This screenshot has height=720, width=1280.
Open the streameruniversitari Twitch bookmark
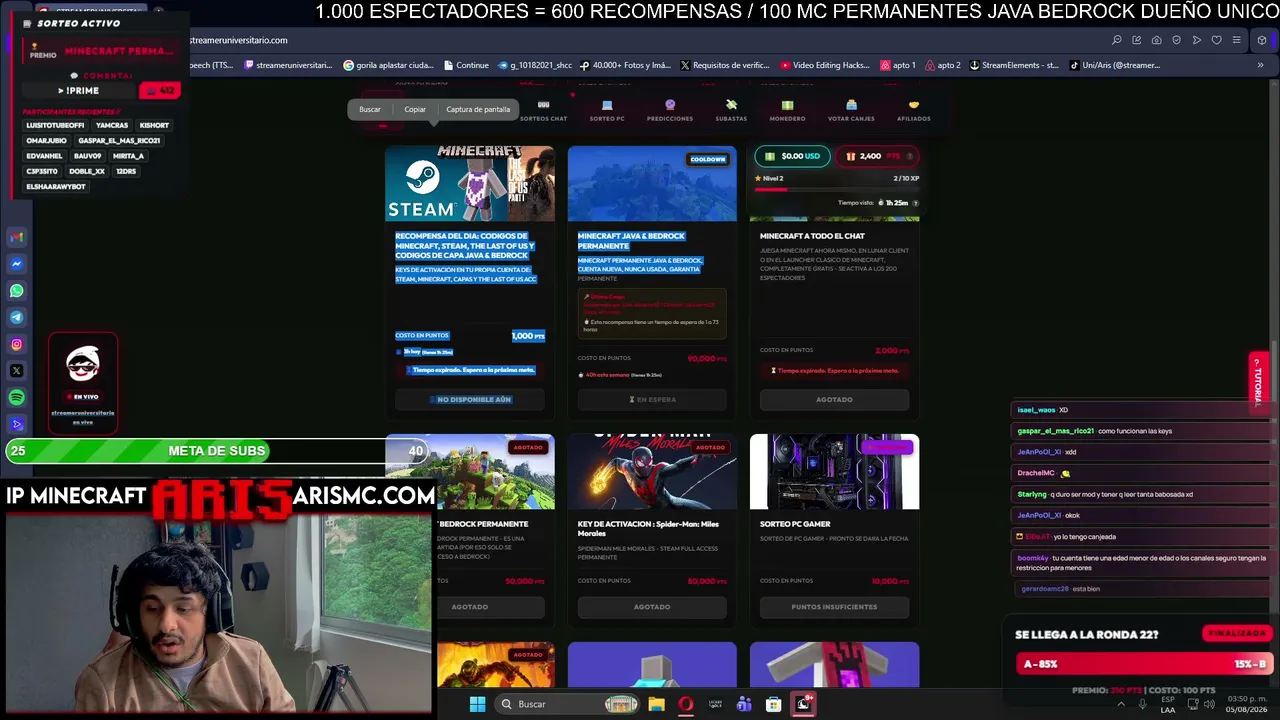pyautogui.click(x=286, y=65)
